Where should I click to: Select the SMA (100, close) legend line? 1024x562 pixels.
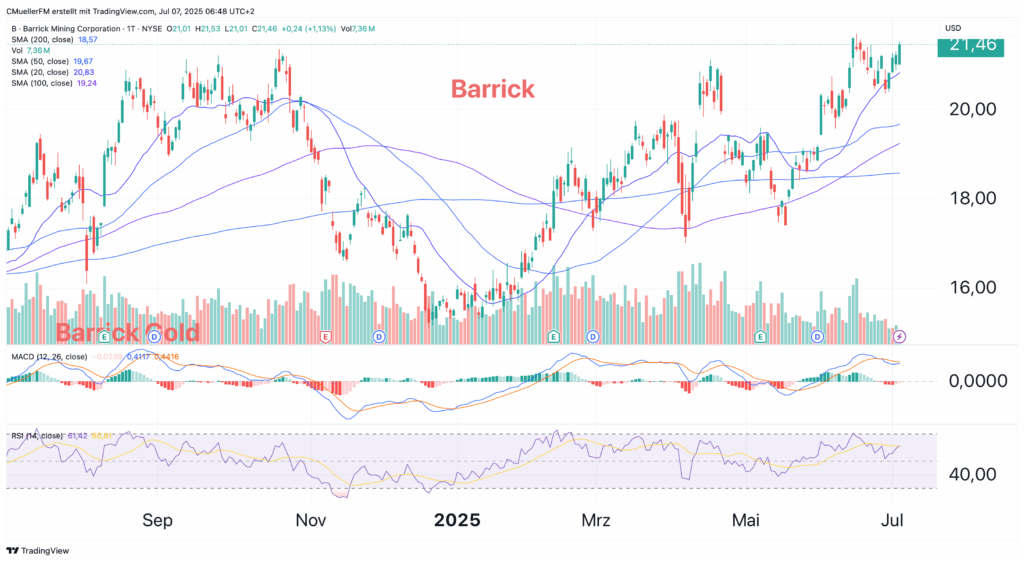point(54,84)
